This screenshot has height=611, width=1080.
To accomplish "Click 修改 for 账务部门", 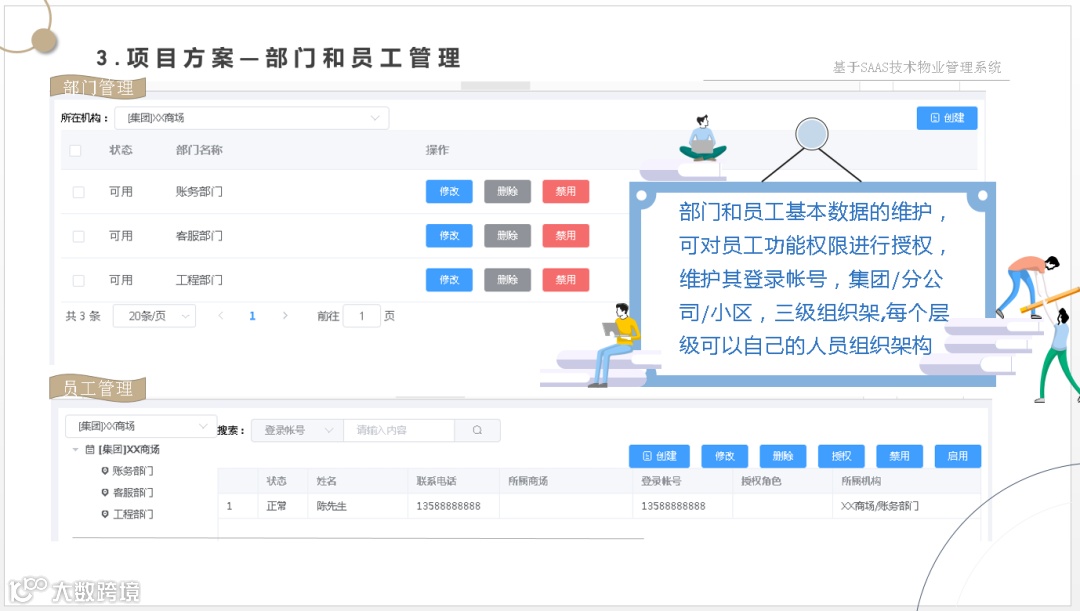I will [449, 191].
